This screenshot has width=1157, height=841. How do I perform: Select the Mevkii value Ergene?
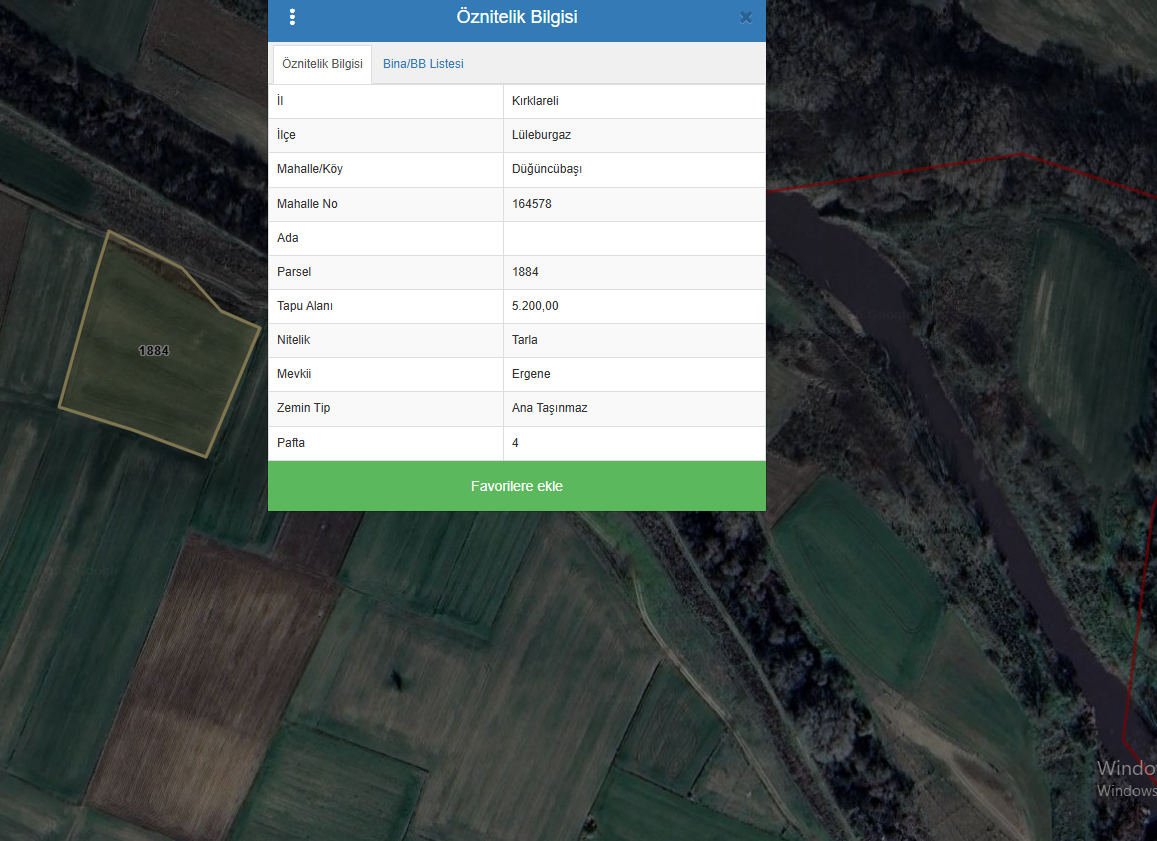pyautogui.click(x=531, y=374)
